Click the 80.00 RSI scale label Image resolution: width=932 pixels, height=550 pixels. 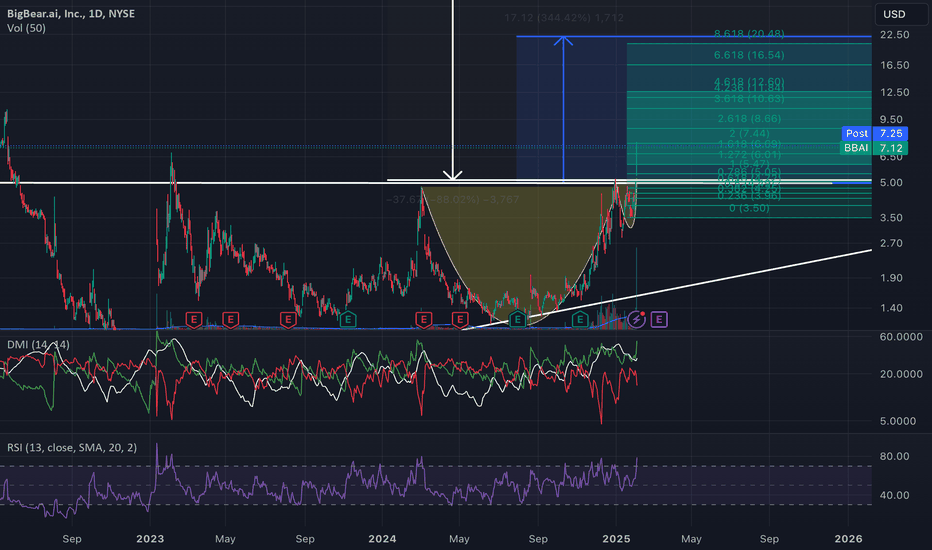895,457
